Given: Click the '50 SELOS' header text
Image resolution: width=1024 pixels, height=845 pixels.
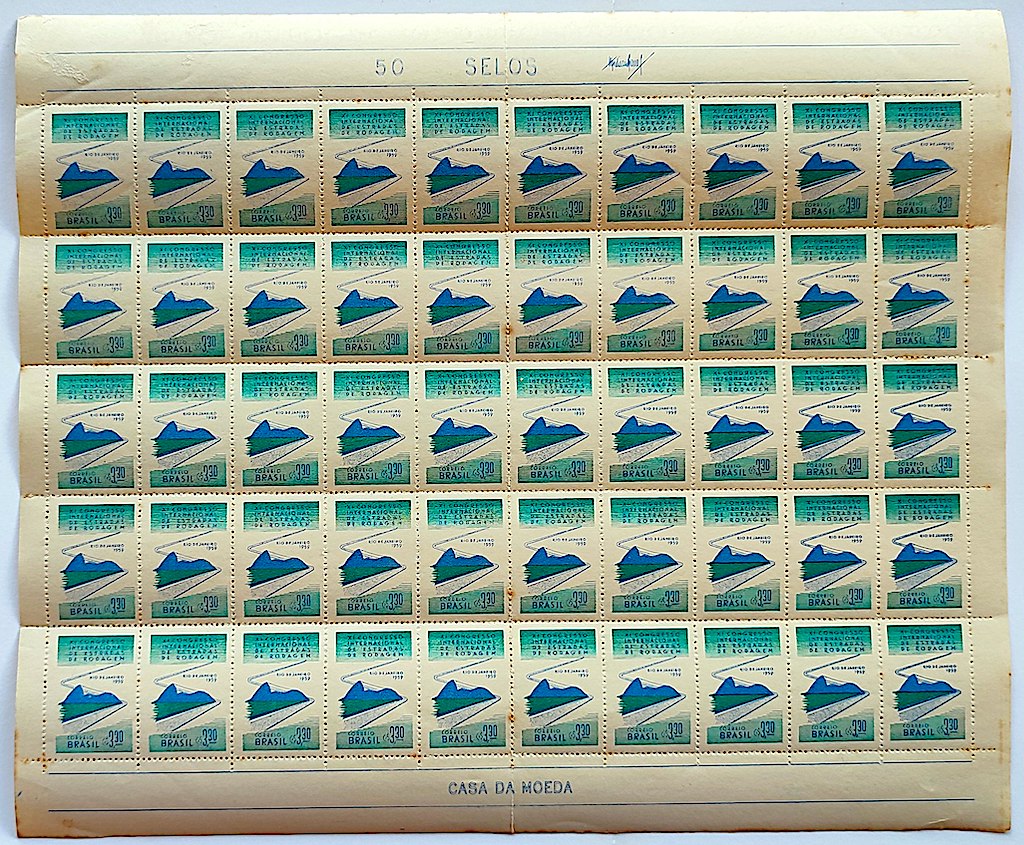Looking at the screenshot, I should tap(456, 67).
